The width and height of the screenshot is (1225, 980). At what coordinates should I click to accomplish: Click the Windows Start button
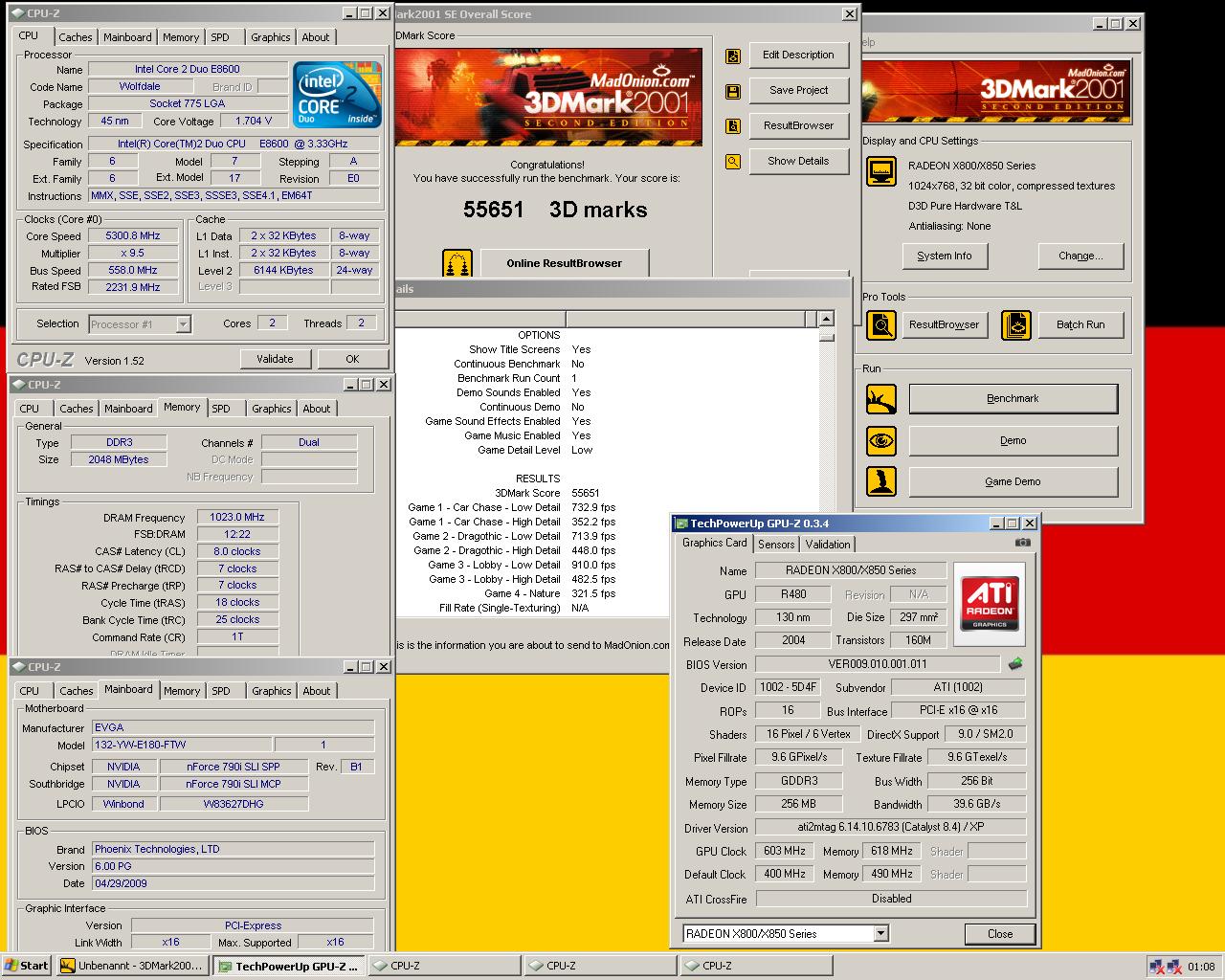tap(27, 966)
